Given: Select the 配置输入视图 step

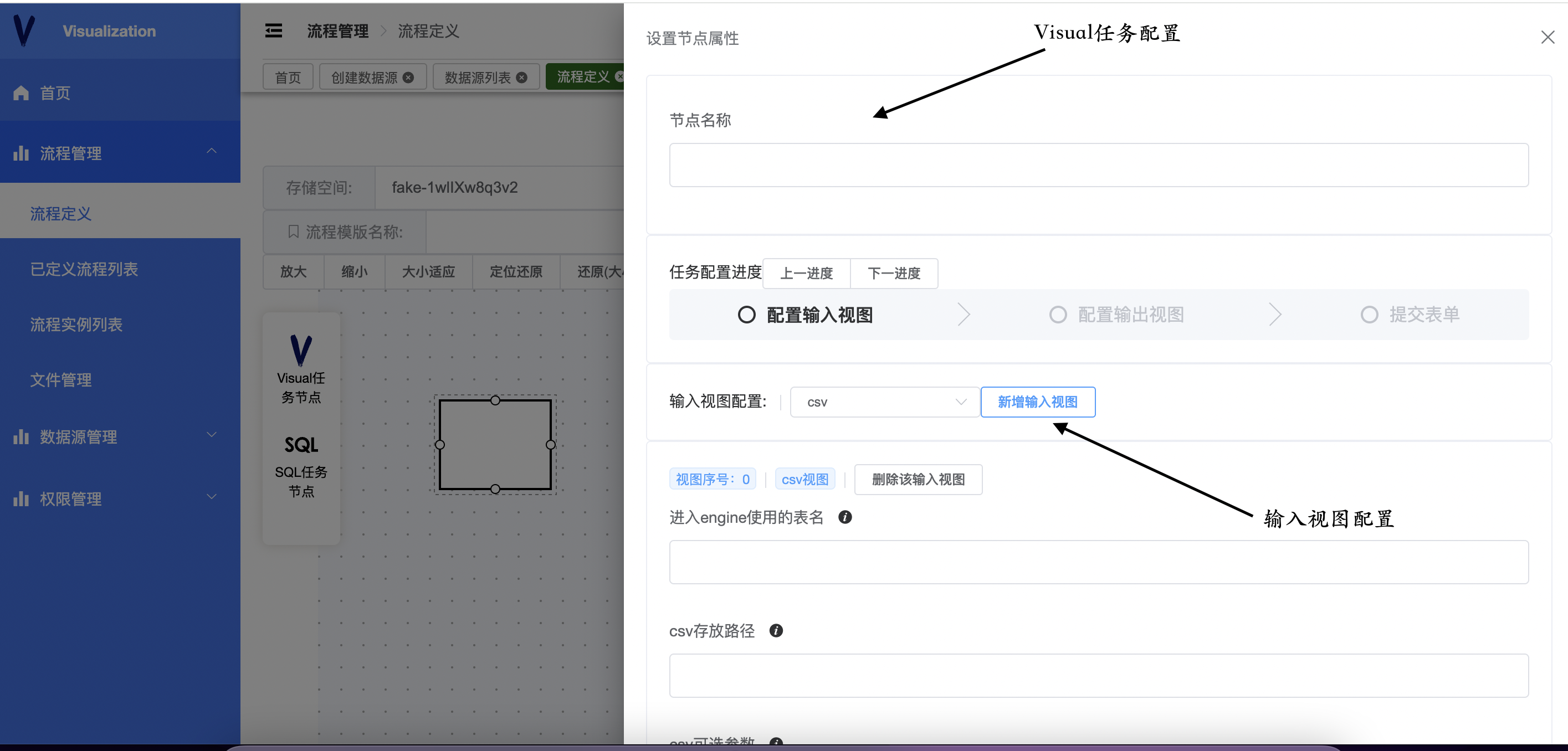Looking at the screenshot, I should pyautogui.click(x=805, y=315).
